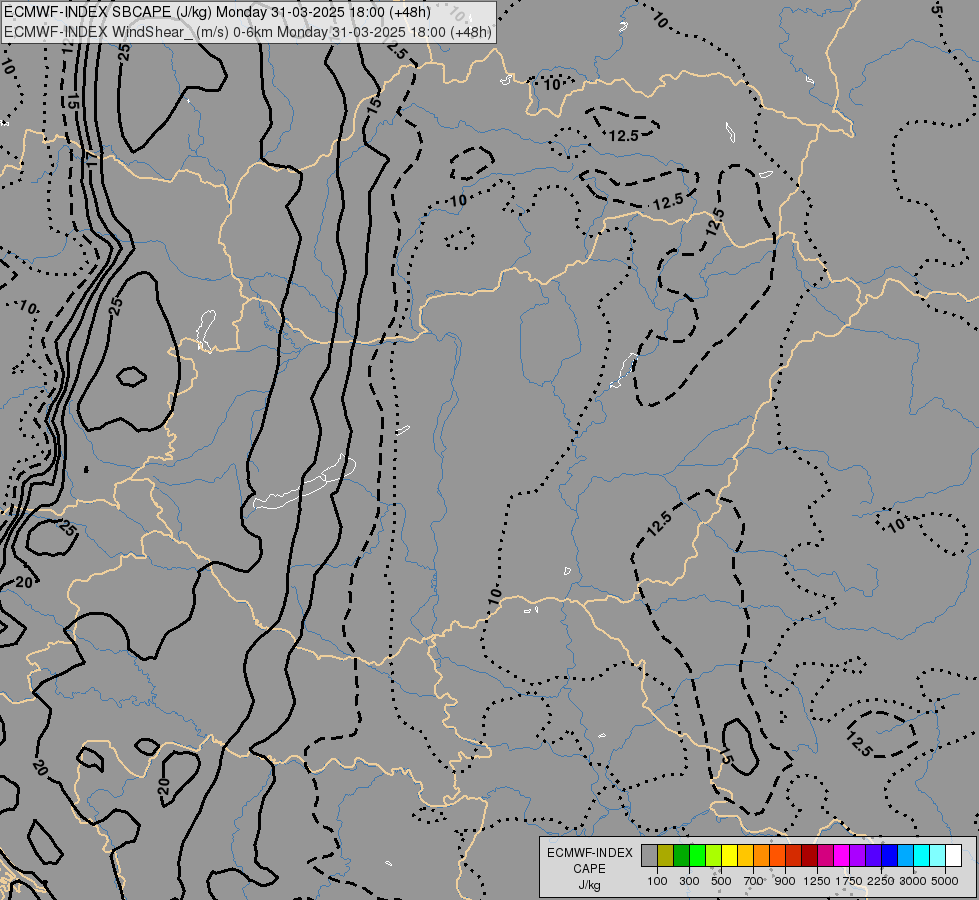Viewport: 979px width, 900px height.
Task: Click the legend value 5000
Action: [945, 881]
